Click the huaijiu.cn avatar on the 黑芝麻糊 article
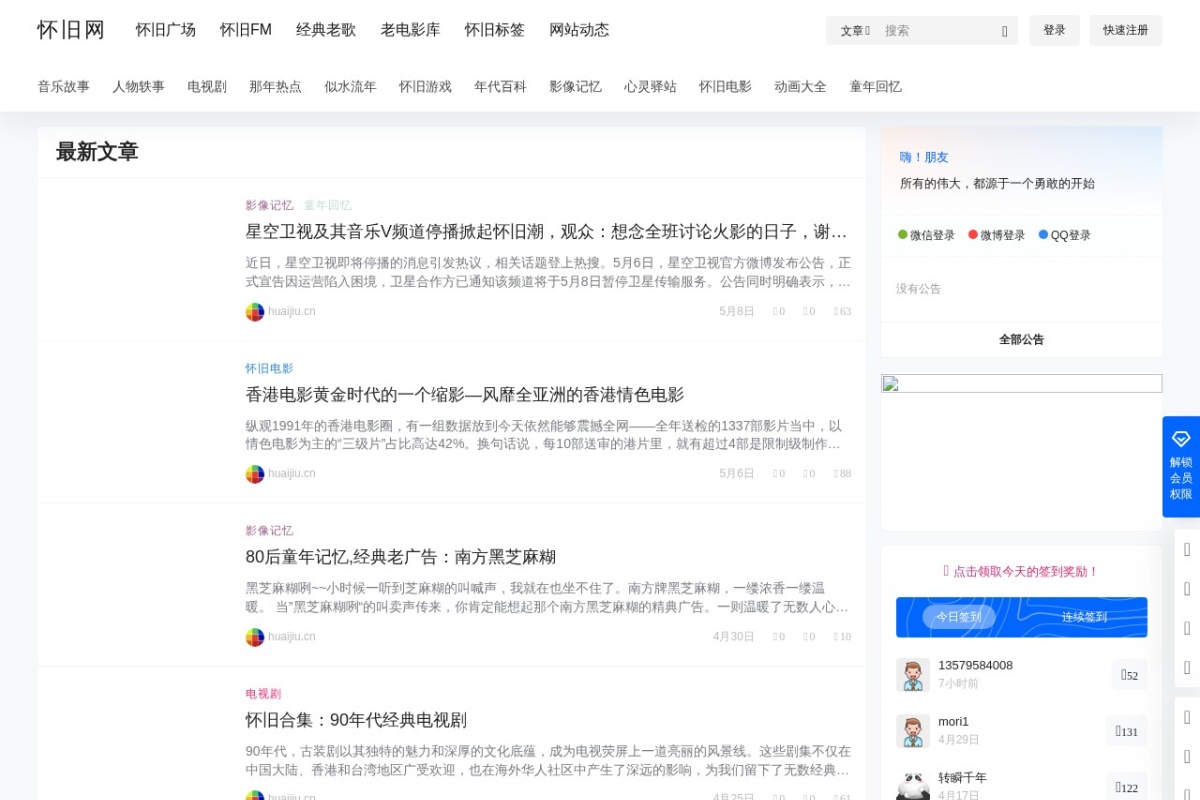The image size is (1200, 800). (x=255, y=637)
